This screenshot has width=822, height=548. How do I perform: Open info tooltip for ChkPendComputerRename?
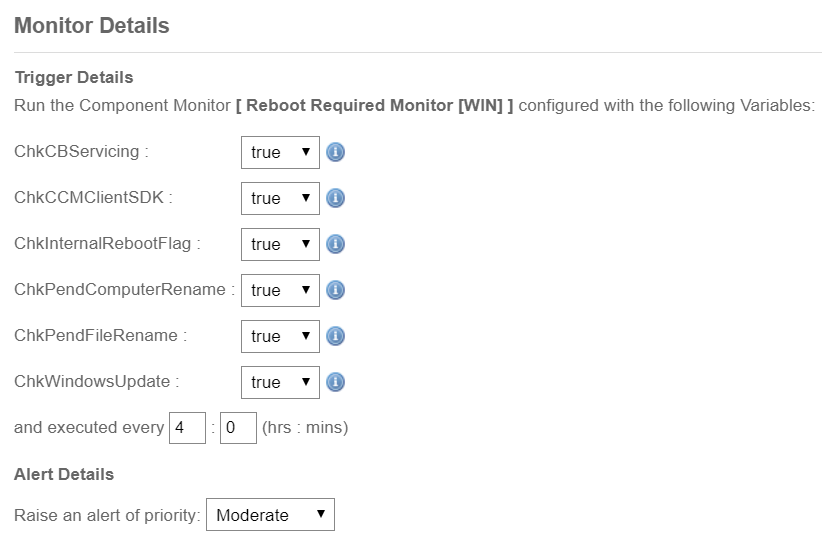tap(336, 290)
